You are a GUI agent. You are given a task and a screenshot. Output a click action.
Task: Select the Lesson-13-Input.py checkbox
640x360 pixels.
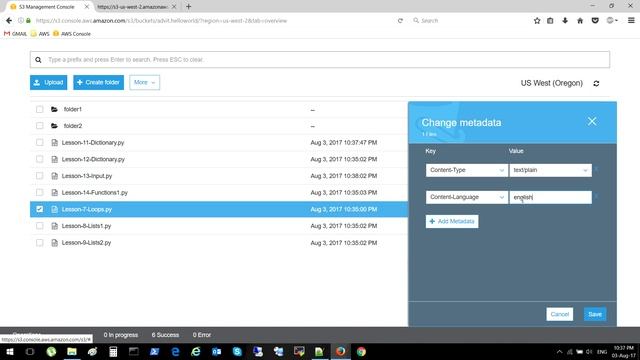click(x=40, y=176)
